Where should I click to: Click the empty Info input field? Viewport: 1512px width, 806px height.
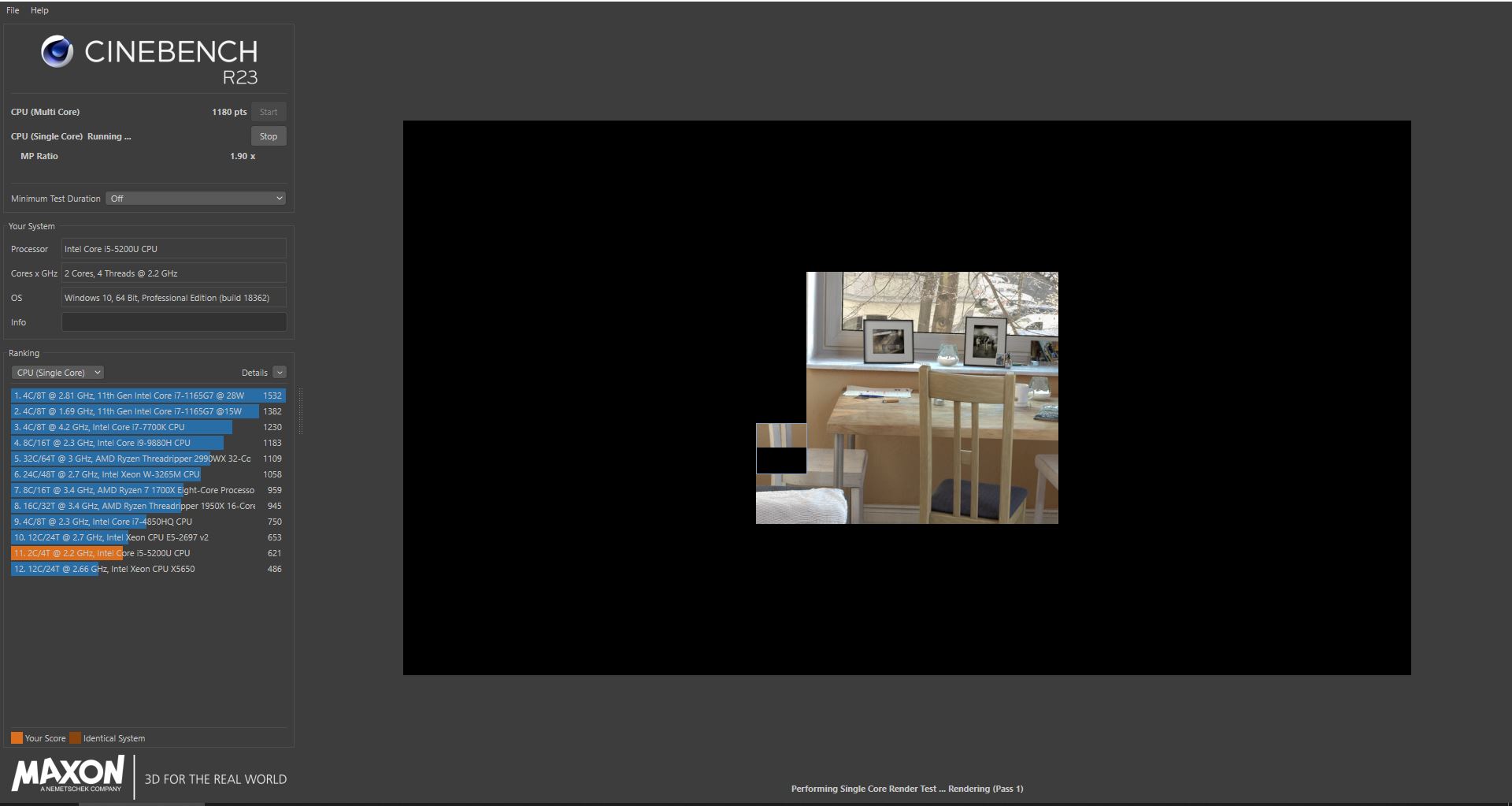click(x=174, y=322)
